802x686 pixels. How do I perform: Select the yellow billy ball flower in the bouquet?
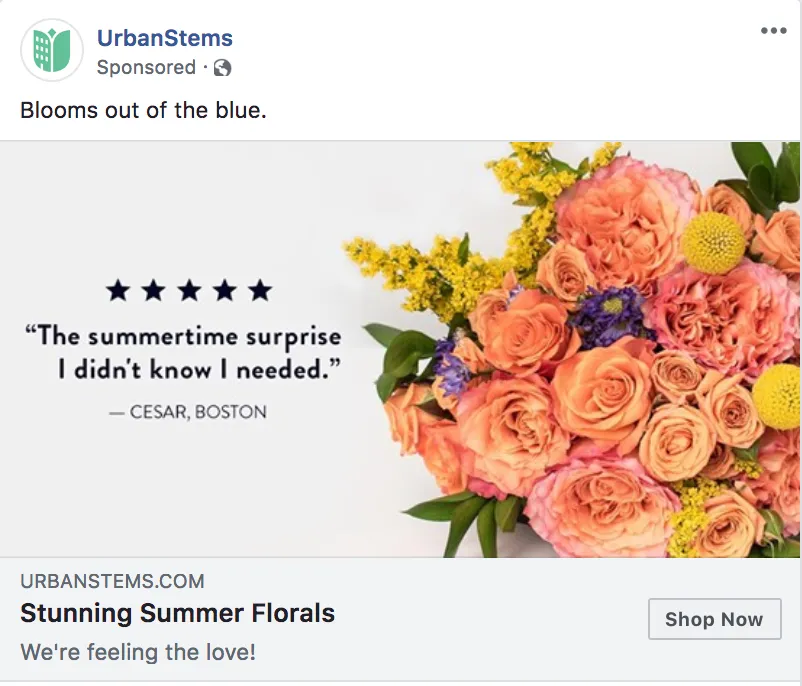(x=716, y=243)
